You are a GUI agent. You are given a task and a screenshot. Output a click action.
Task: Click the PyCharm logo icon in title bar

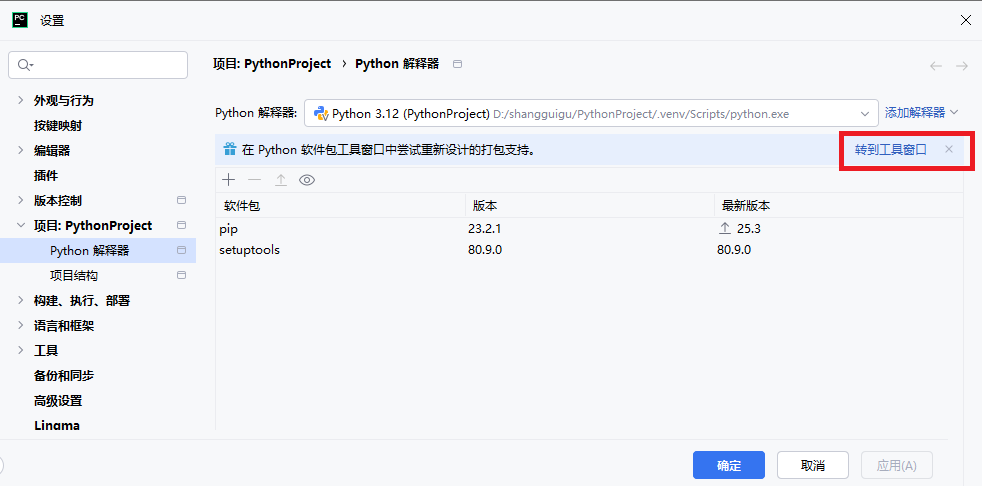20,20
